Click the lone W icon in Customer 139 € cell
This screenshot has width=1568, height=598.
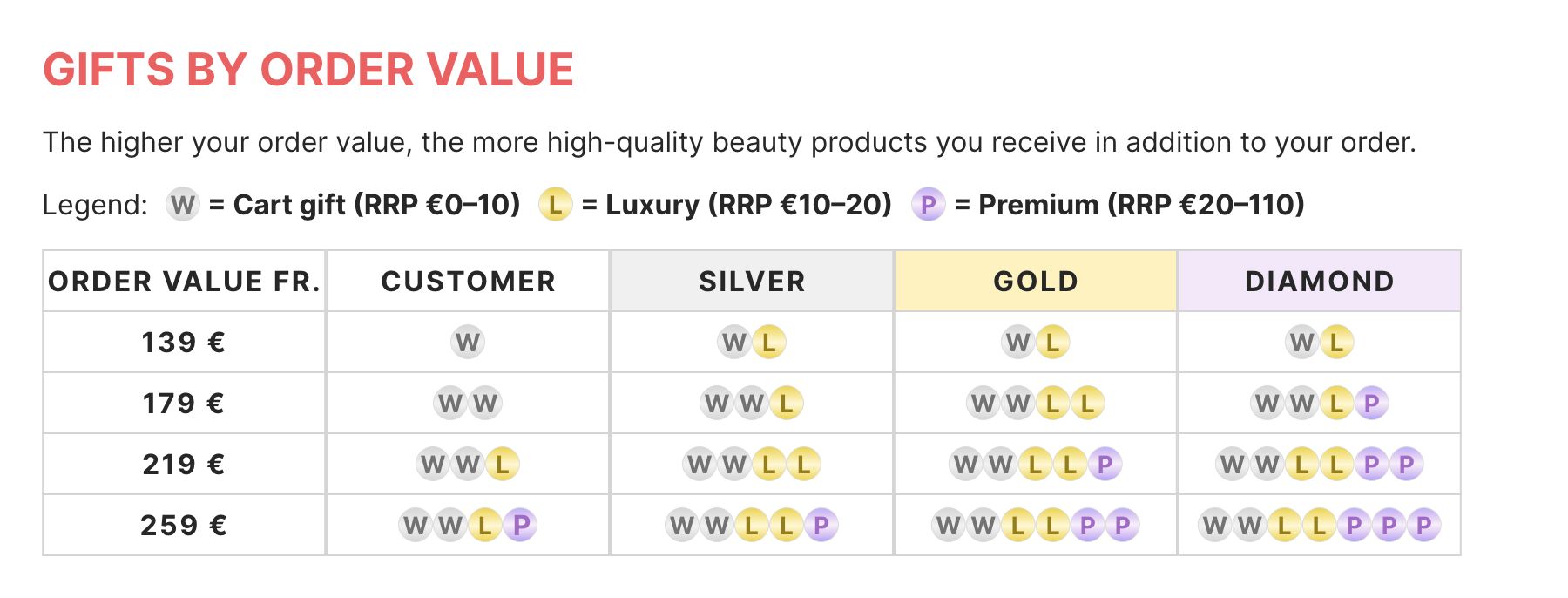point(468,342)
